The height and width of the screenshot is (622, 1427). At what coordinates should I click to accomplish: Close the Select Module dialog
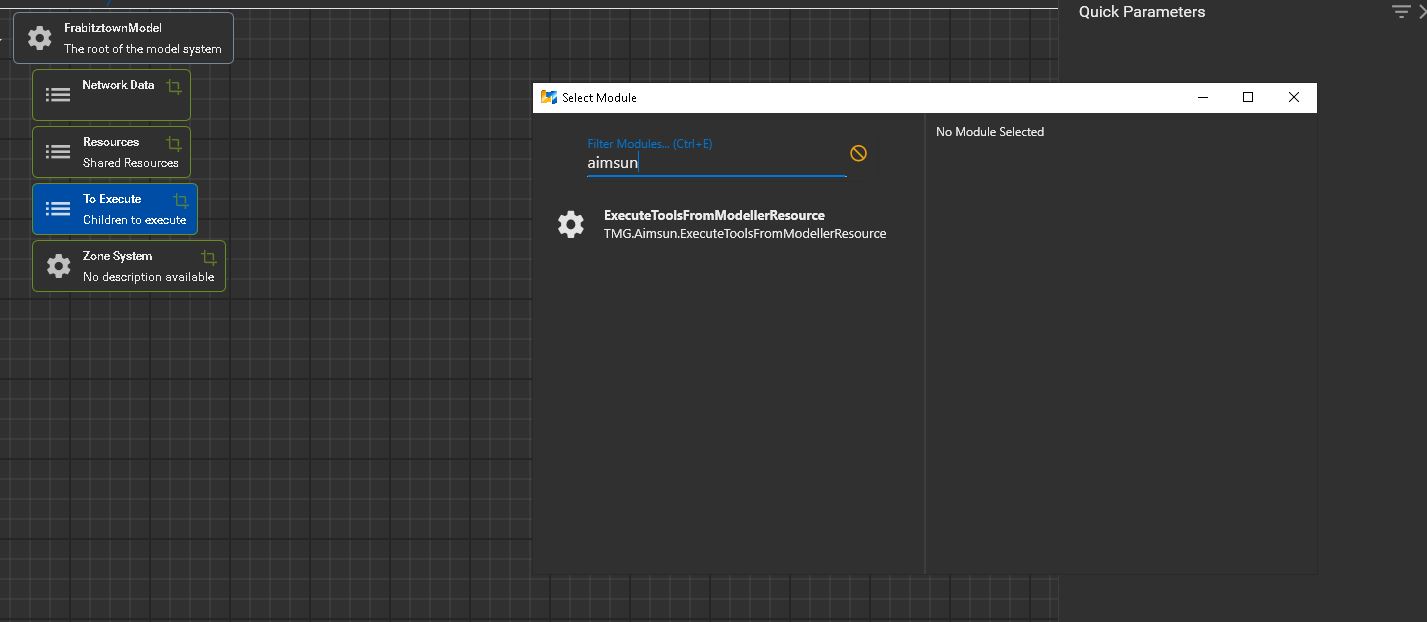pyautogui.click(x=1294, y=97)
